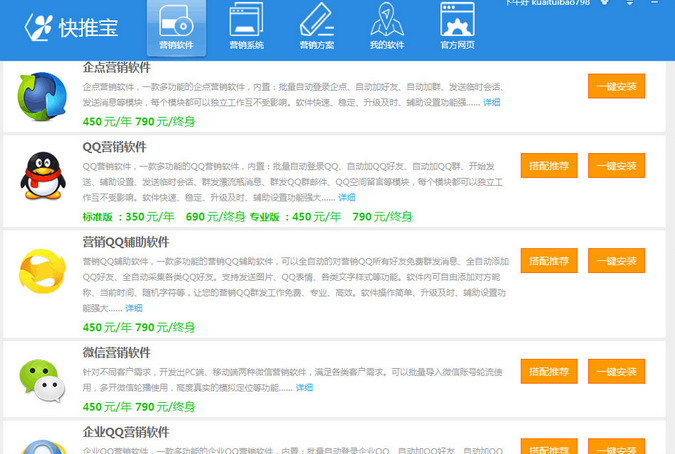This screenshot has width=675, height=454.
Task: Click the 企点营销软件 globe icon
Action: tap(42, 96)
